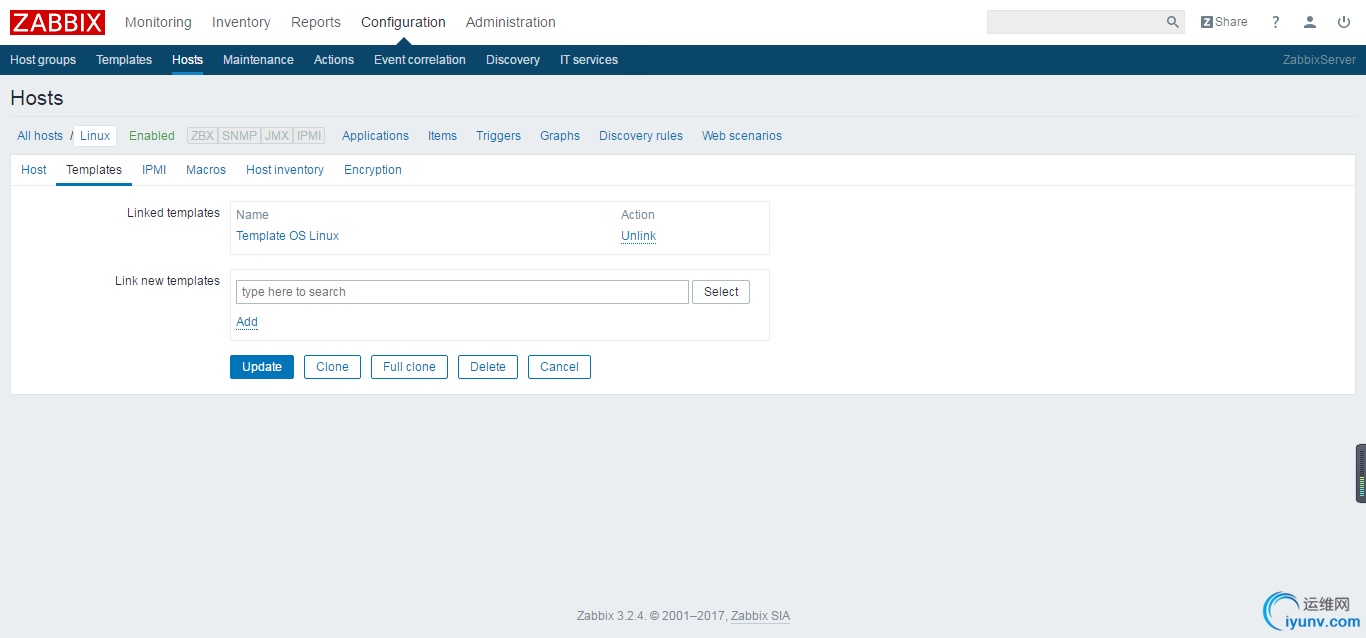Click the Delete button
This screenshot has height=638, width=1366.
pyautogui.click(x=488, y=367)
